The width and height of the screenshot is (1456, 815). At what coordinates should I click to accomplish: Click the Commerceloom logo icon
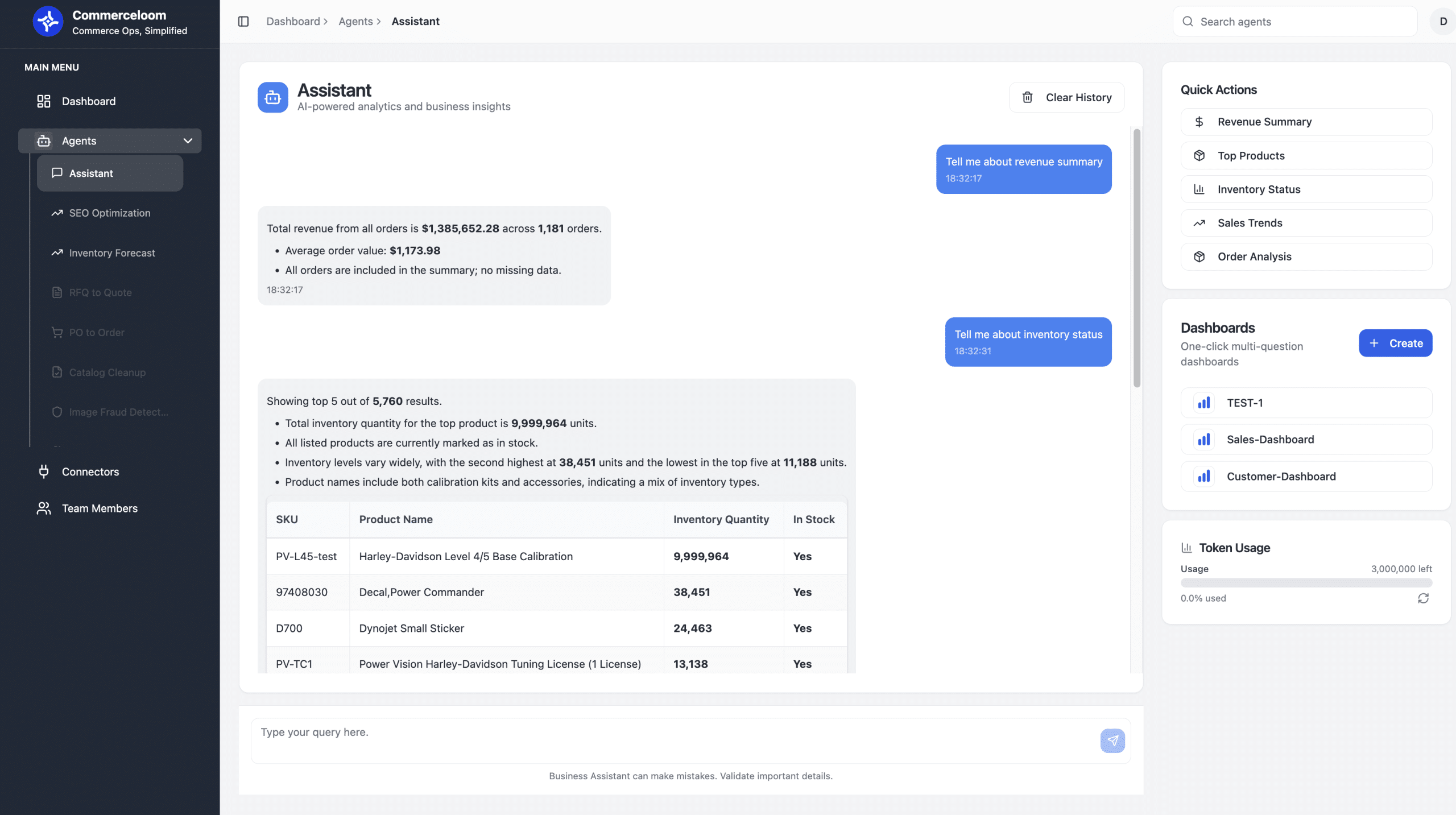[x=48, y=22]
